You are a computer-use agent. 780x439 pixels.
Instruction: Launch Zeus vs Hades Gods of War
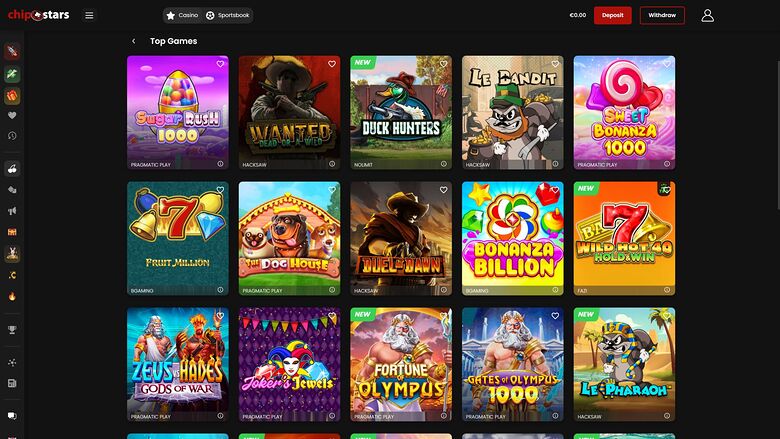click(x=178, y=364)
